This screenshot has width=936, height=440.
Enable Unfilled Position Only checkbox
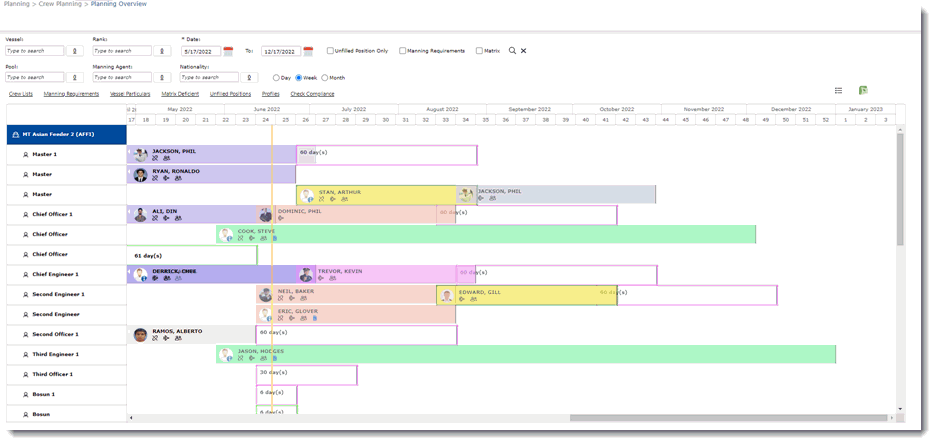(x=330, y=51)
